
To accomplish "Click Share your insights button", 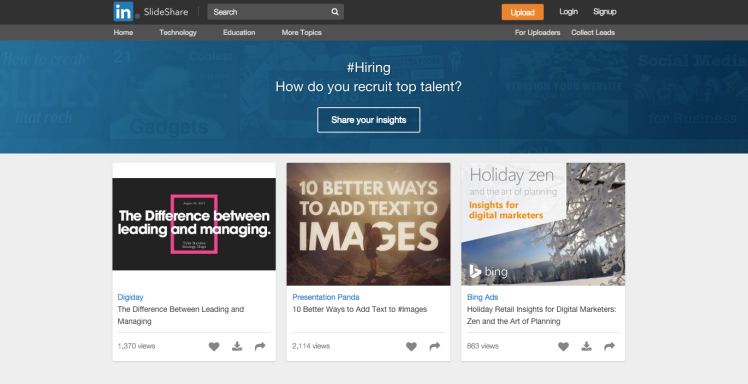I will coord(369,120).
